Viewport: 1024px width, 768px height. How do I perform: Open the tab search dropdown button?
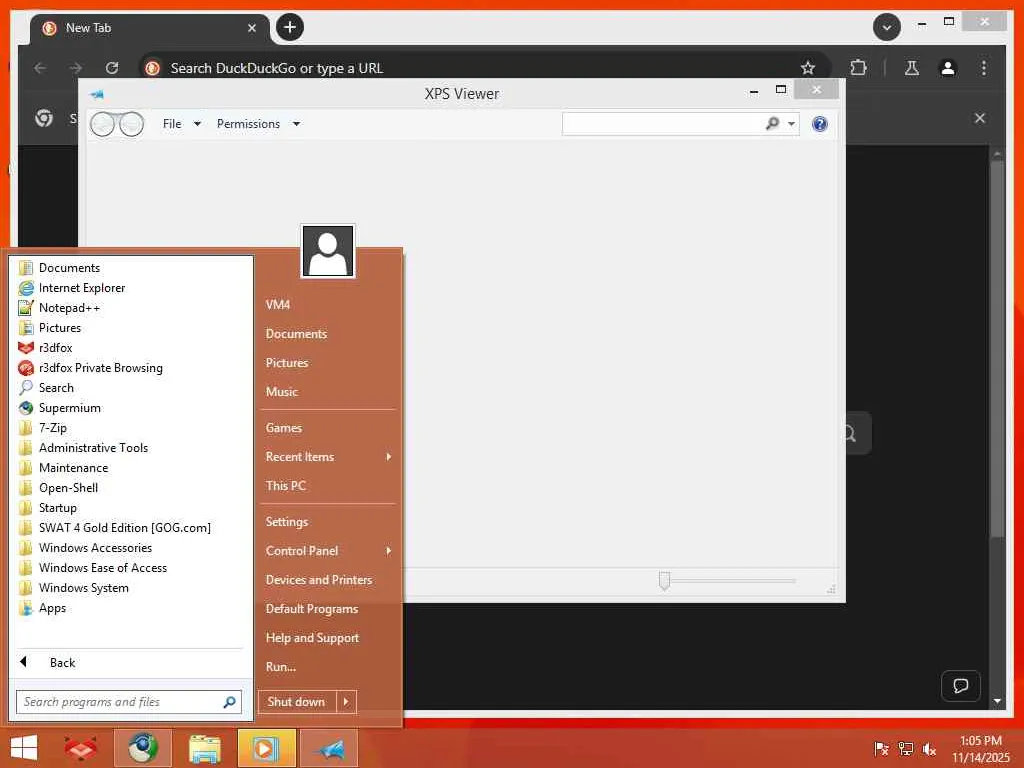(x=886, y=27)
